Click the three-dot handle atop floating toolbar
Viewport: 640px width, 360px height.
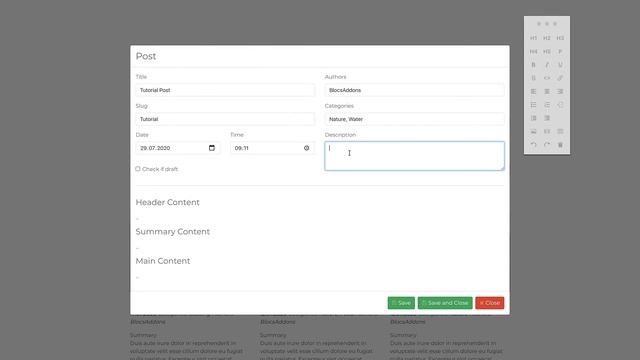[x=547, y=24]
